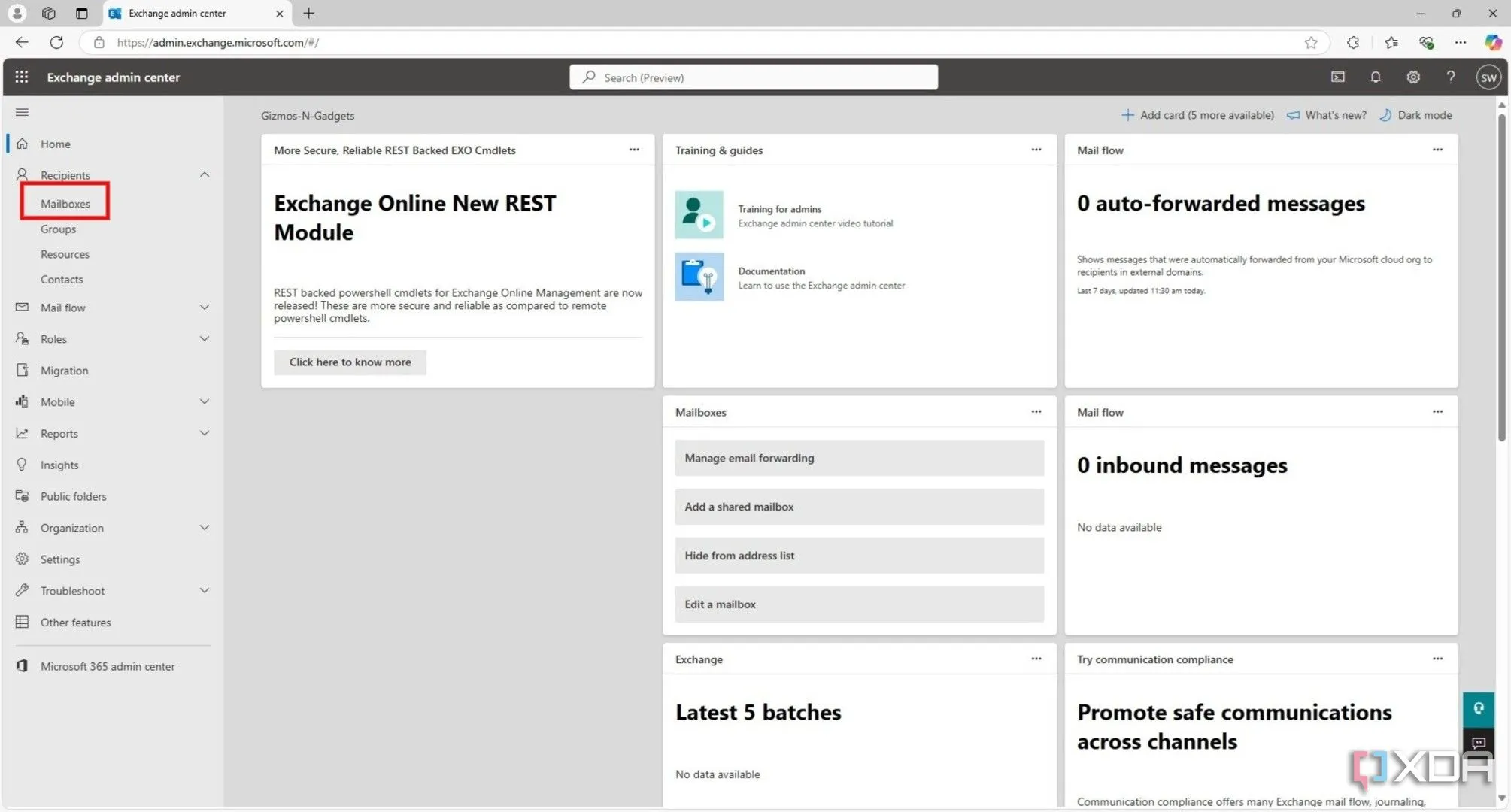This screenshot has width=1511, height=812.
Task: Open the help question mark icon
Action: tap(1450, 77)
